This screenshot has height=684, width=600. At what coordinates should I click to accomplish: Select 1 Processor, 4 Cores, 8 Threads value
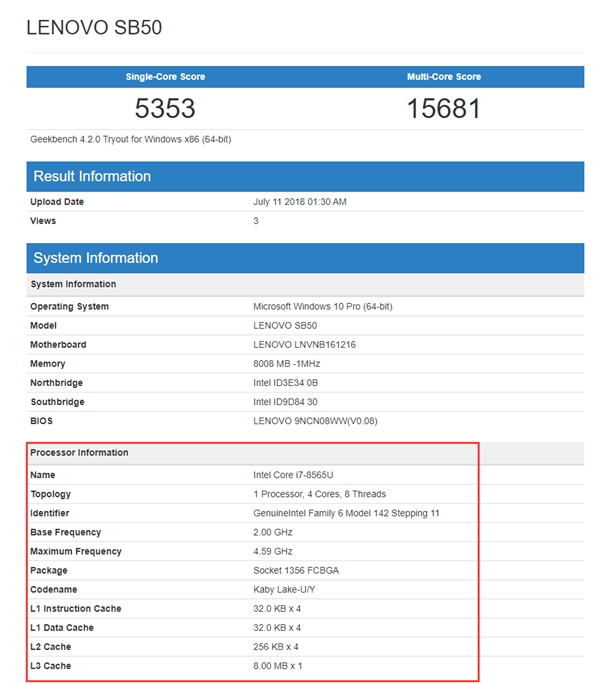coord(320,494)
